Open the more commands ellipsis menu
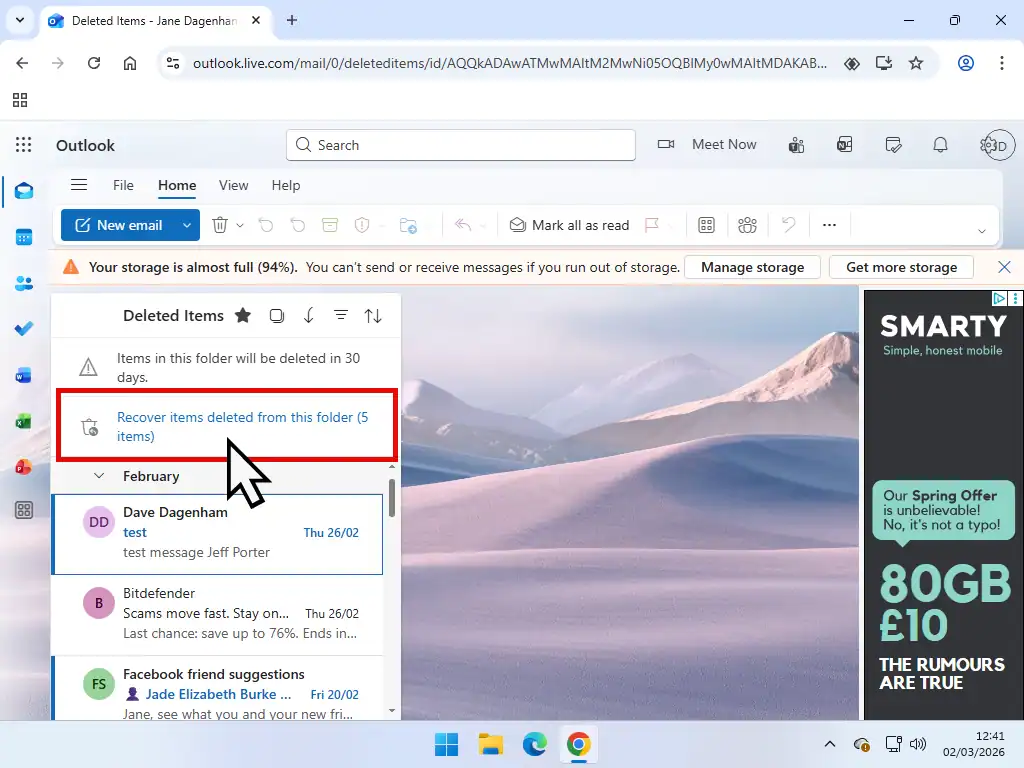 coord(829,225)
